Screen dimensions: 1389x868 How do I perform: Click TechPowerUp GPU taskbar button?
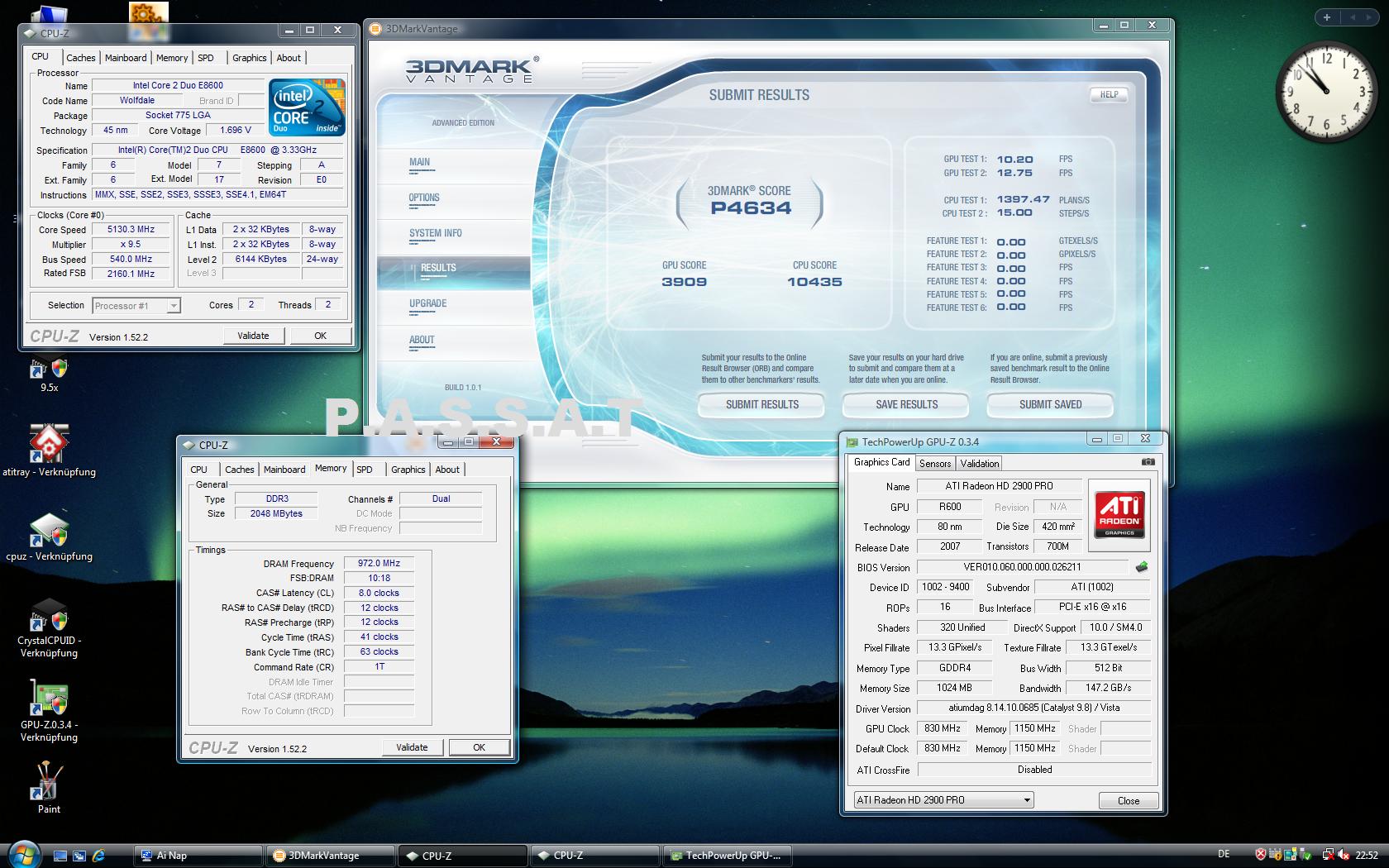coord(728,856)
